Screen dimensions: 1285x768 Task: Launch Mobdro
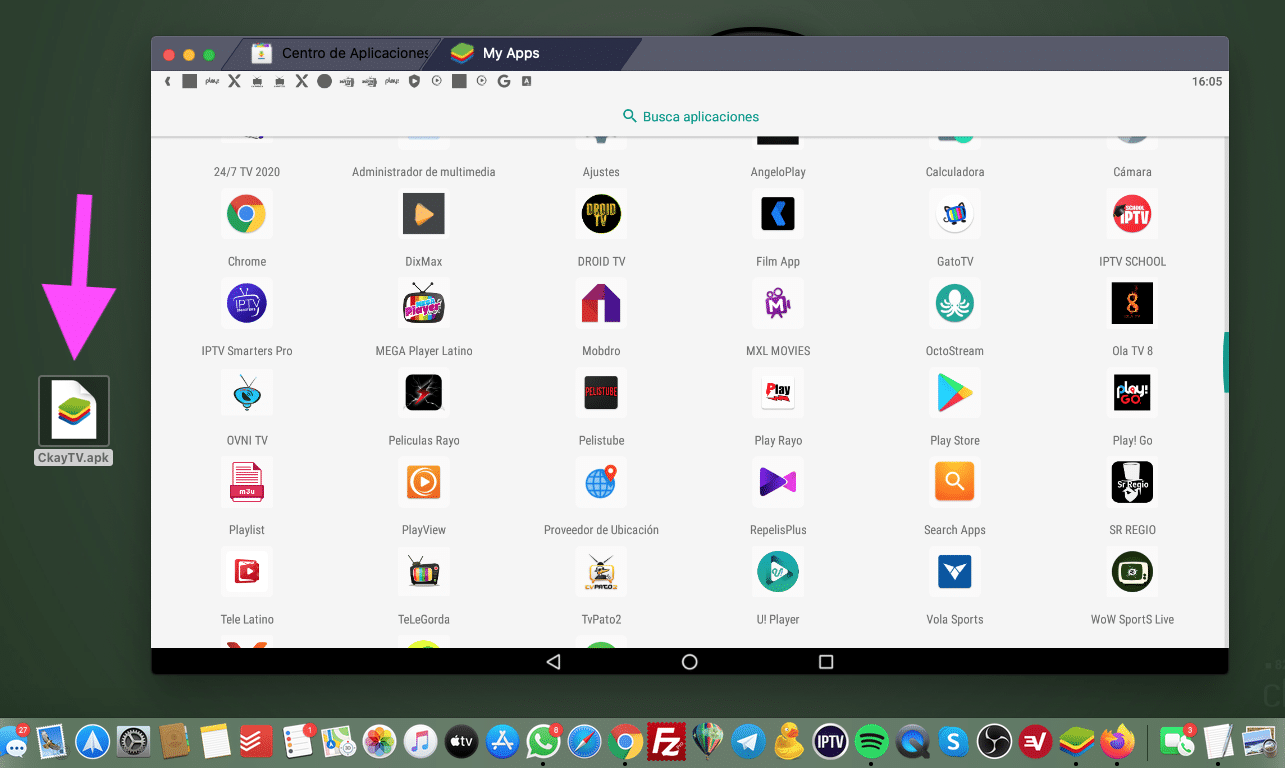coord(601,303)
